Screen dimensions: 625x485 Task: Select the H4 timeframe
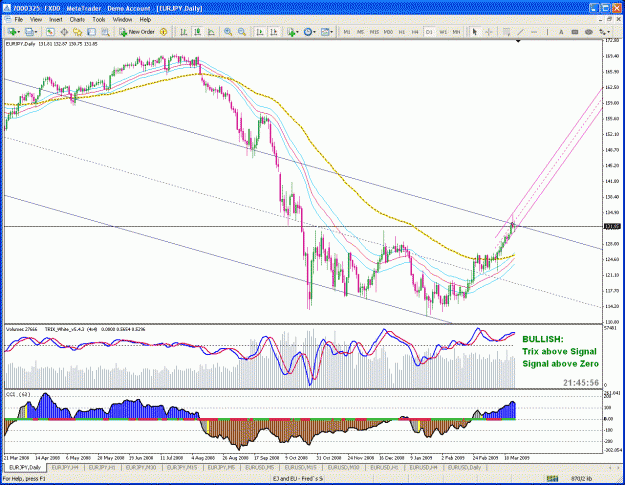click(x=415, y=32)
